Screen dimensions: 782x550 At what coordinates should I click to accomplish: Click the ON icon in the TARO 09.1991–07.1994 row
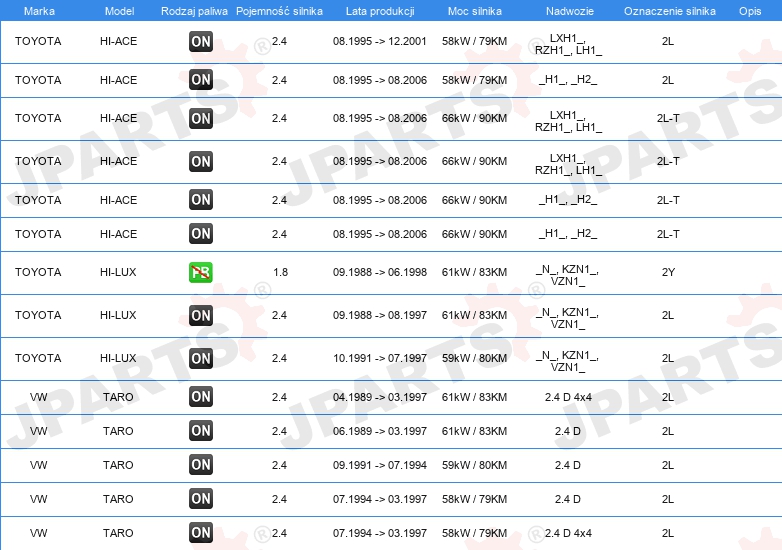(201, 465)
